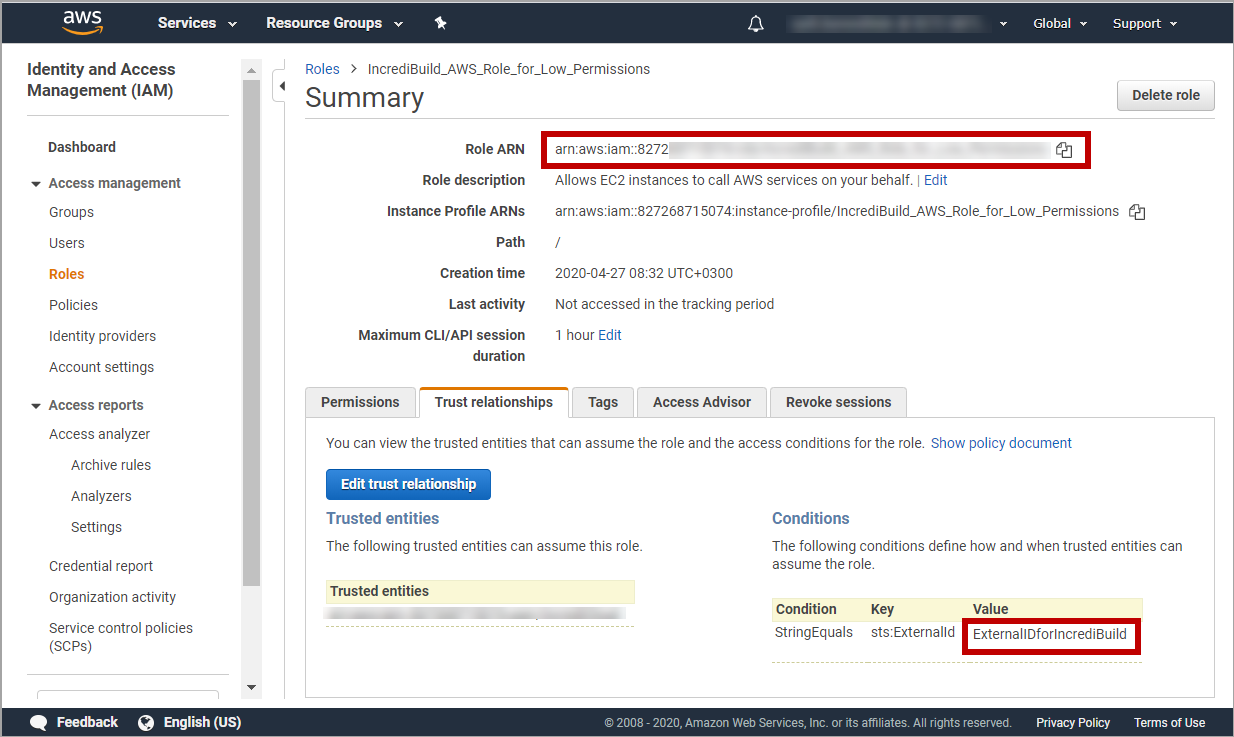1234x737 pixels.
Task: Click English (US) language selector
Action: click(203, 722)
